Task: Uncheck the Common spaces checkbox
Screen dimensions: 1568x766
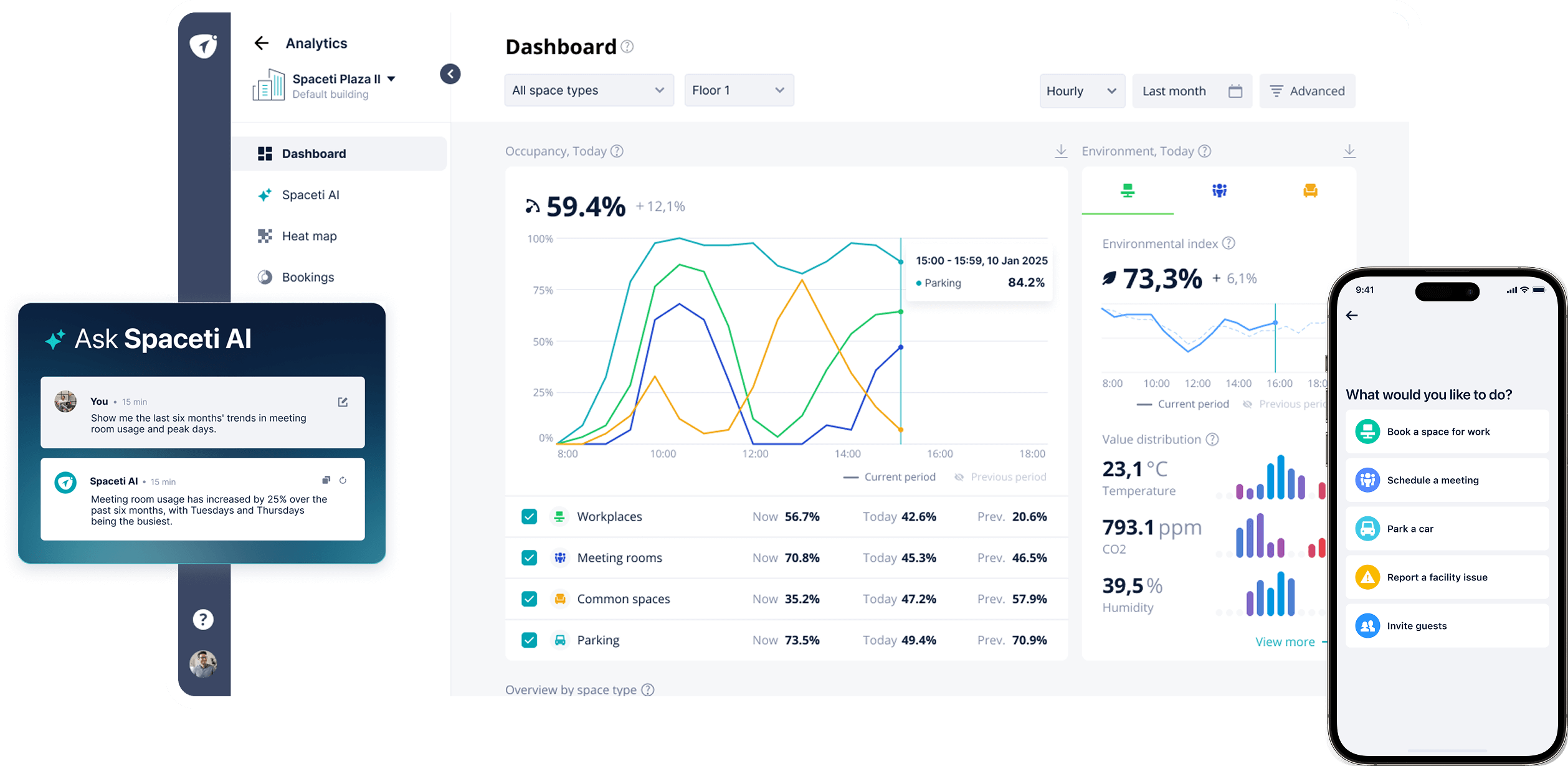Action: 530,598
